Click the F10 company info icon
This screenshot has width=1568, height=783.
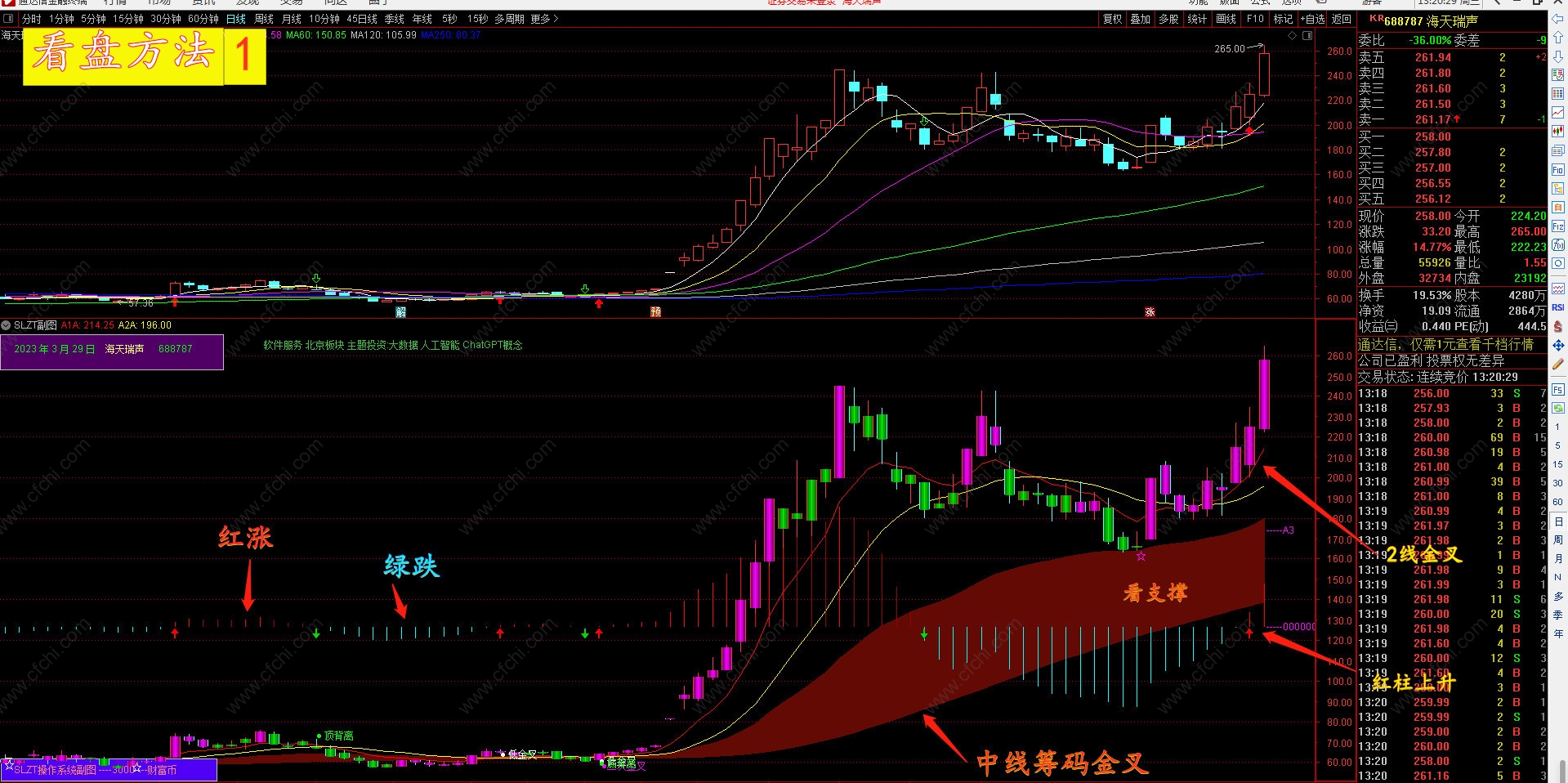[1557, 169]
